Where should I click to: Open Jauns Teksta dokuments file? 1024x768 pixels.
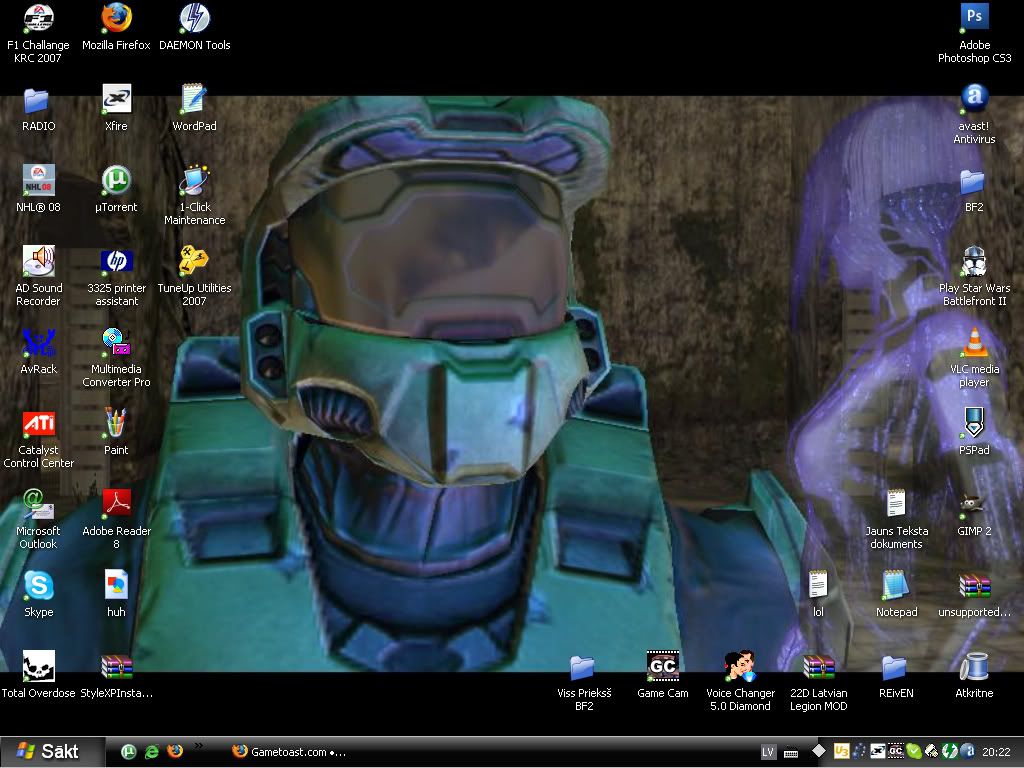(x=896, y=519)
